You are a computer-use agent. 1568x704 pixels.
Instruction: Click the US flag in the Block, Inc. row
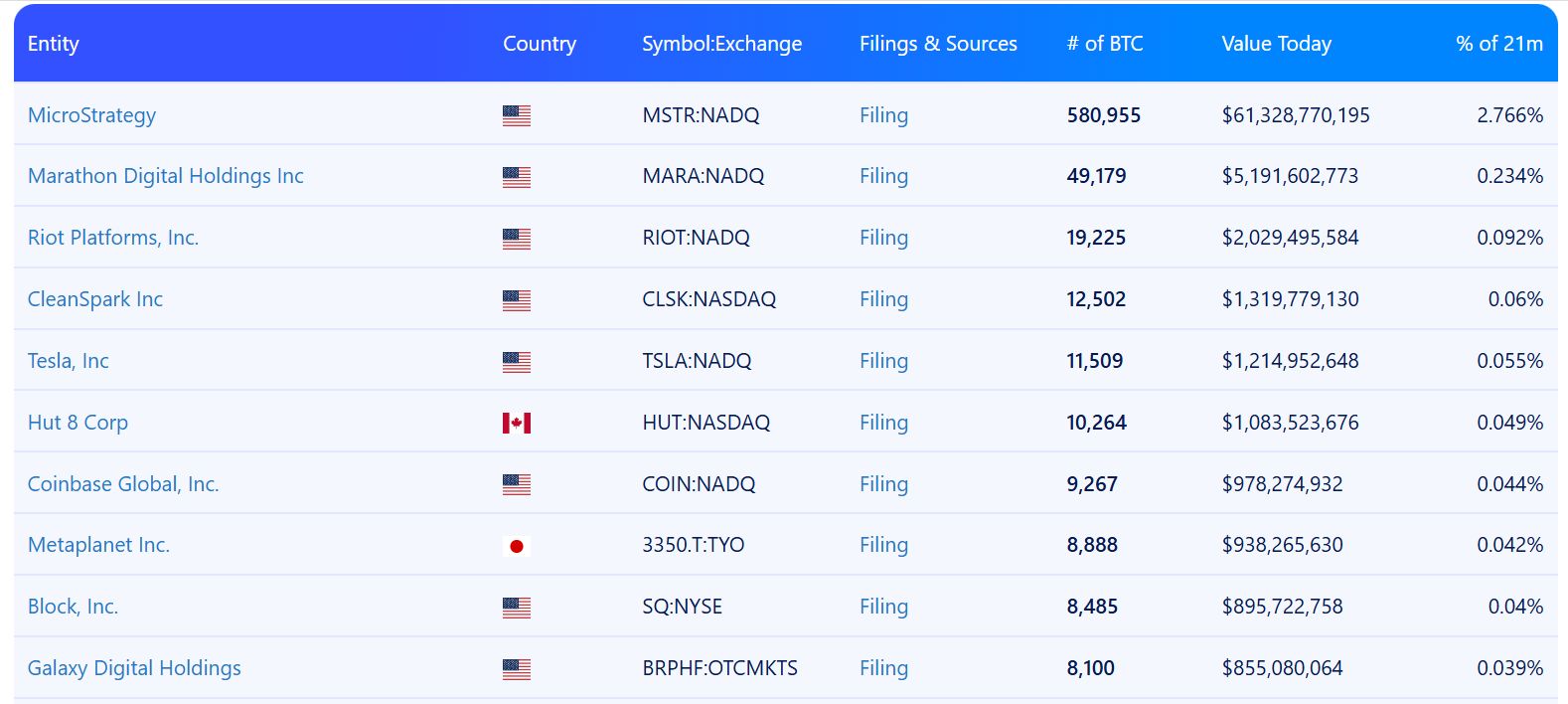pos(517,607)
